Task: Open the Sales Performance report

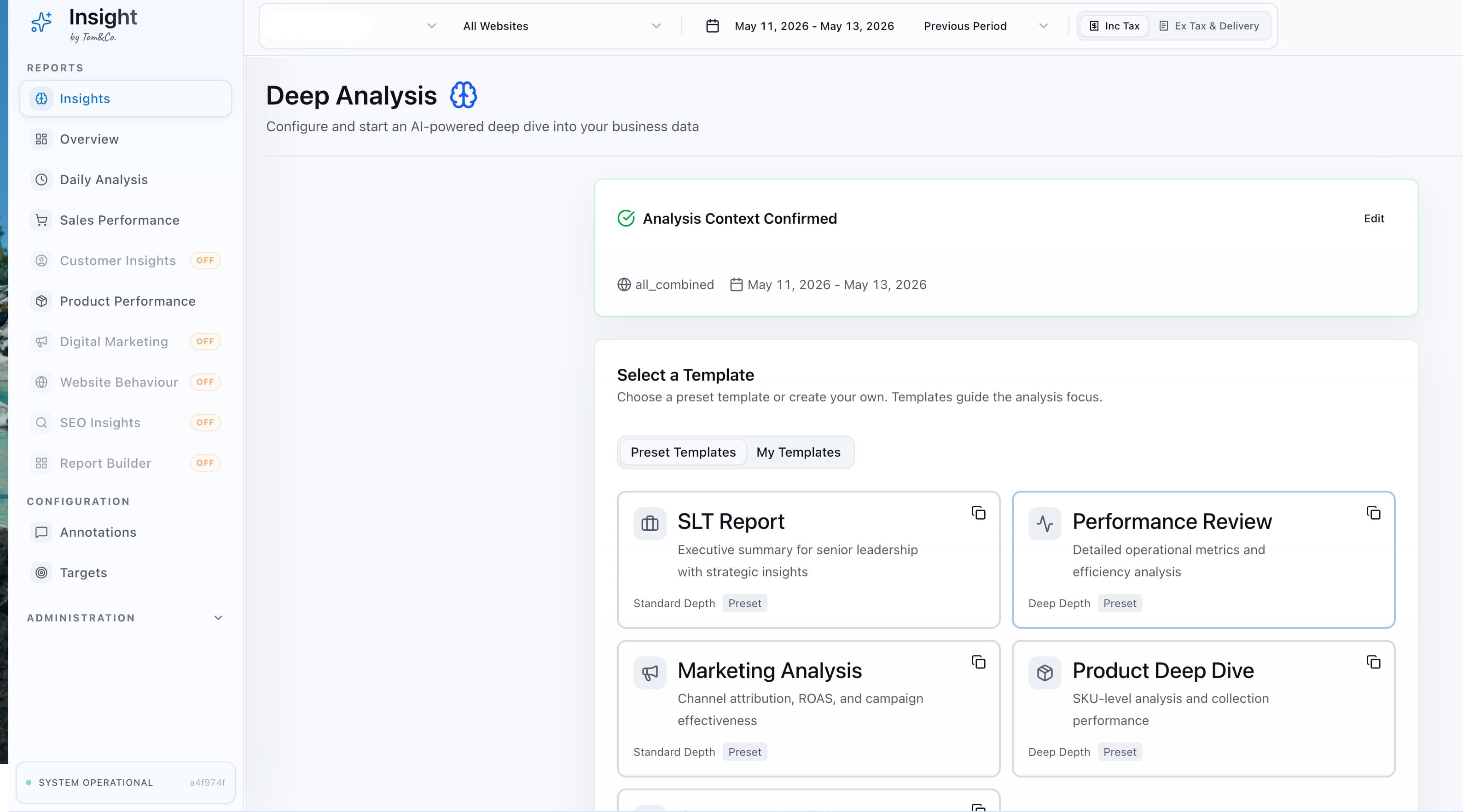Action: tap(126, 220)
